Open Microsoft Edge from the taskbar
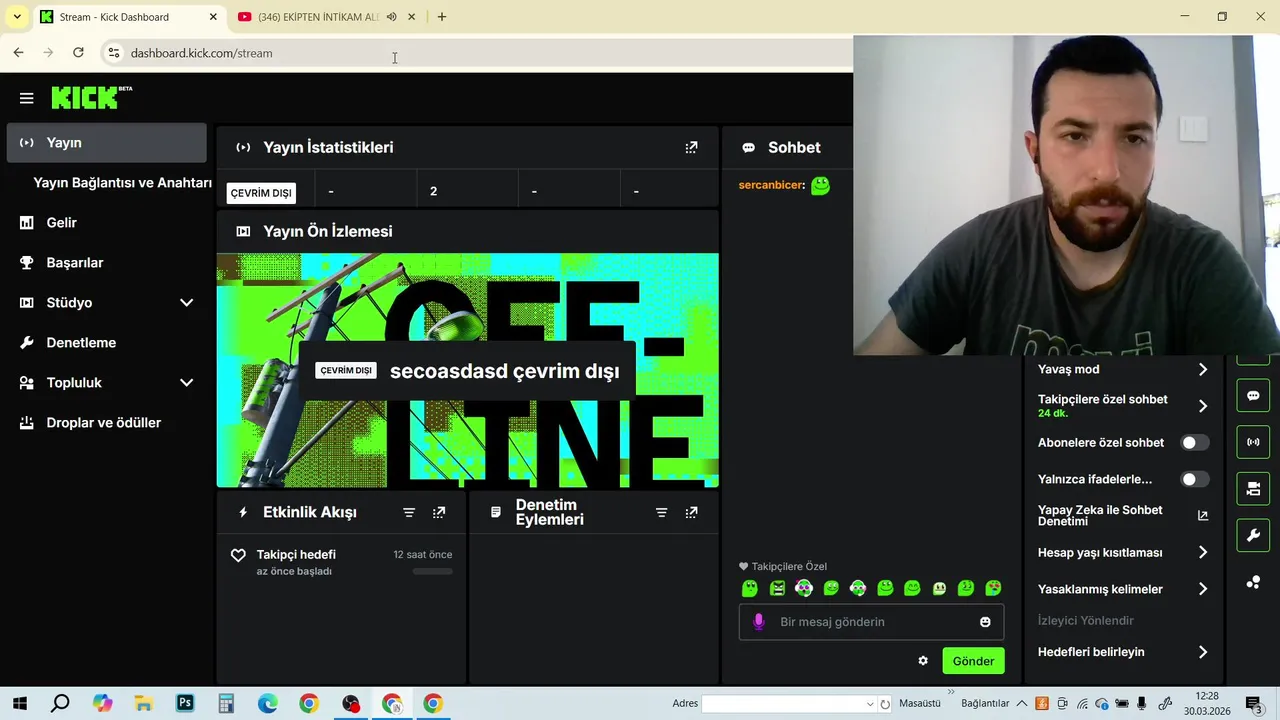 (x=267, y=703)
